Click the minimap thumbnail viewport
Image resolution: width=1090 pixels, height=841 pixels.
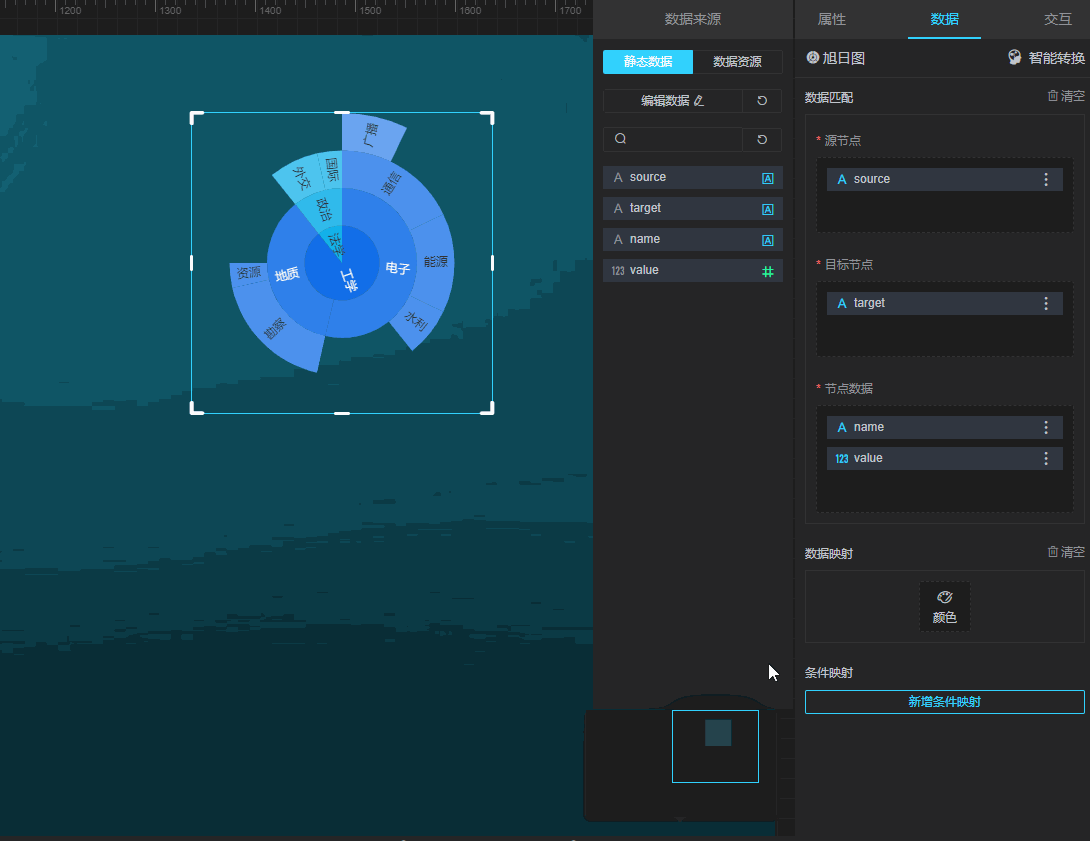[715, 746]
